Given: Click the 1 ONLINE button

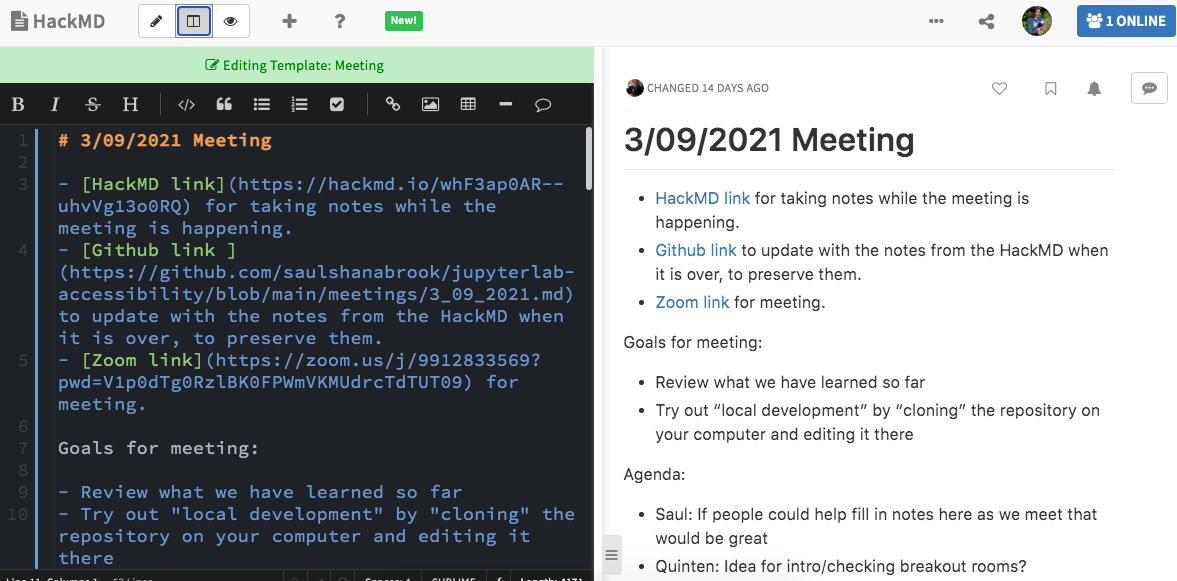Looking at the screenshot, I should tap(1126, 20).
